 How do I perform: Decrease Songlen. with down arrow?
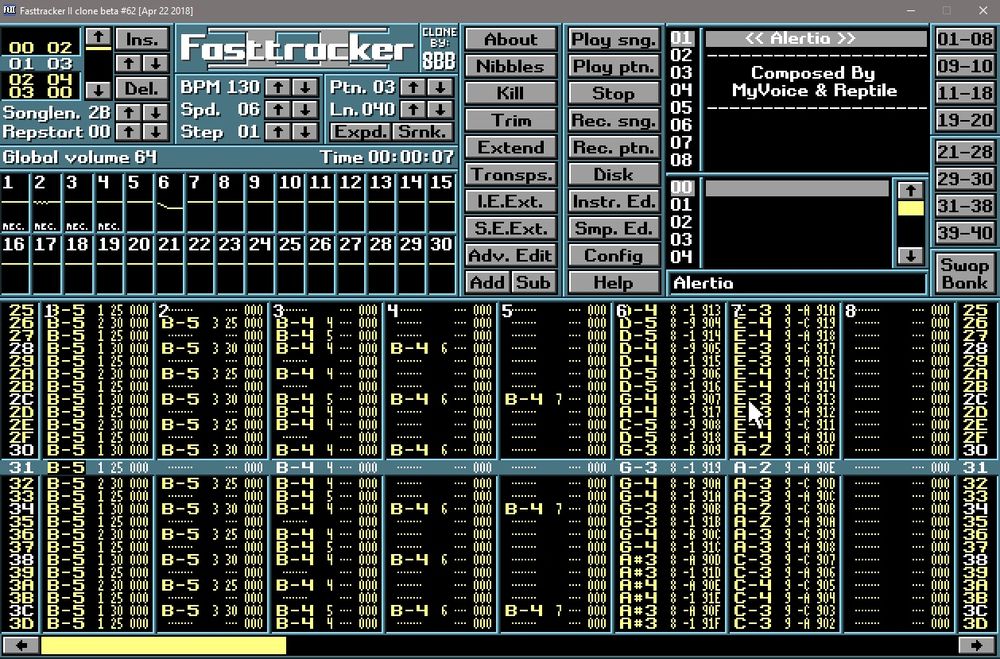(156, 113)
